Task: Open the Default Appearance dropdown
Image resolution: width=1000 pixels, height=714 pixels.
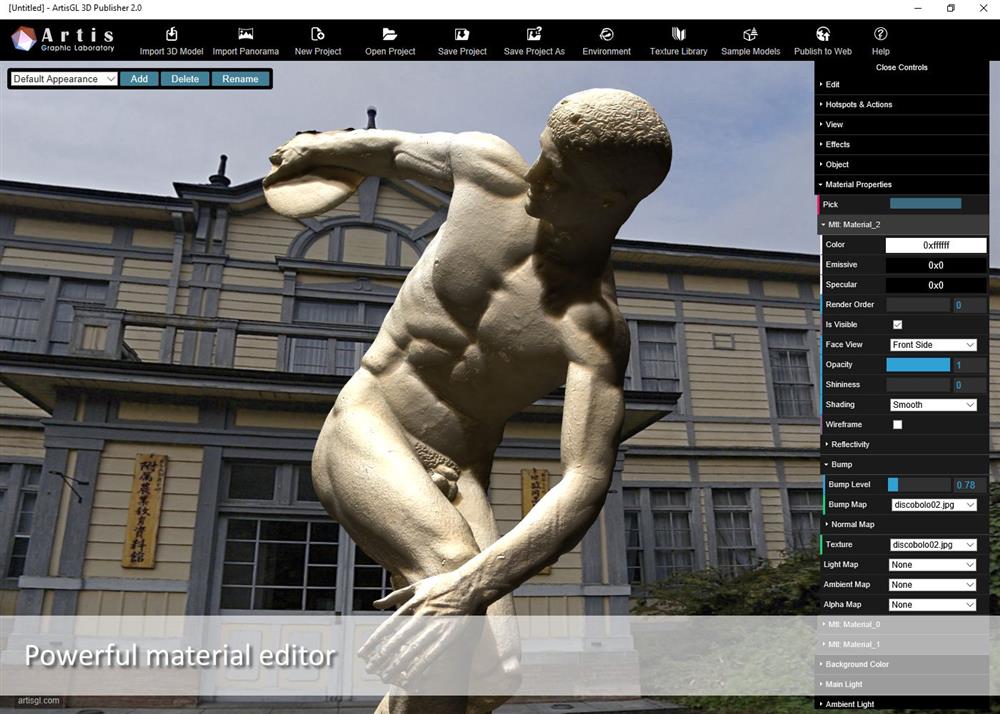Action: (64, 79)
